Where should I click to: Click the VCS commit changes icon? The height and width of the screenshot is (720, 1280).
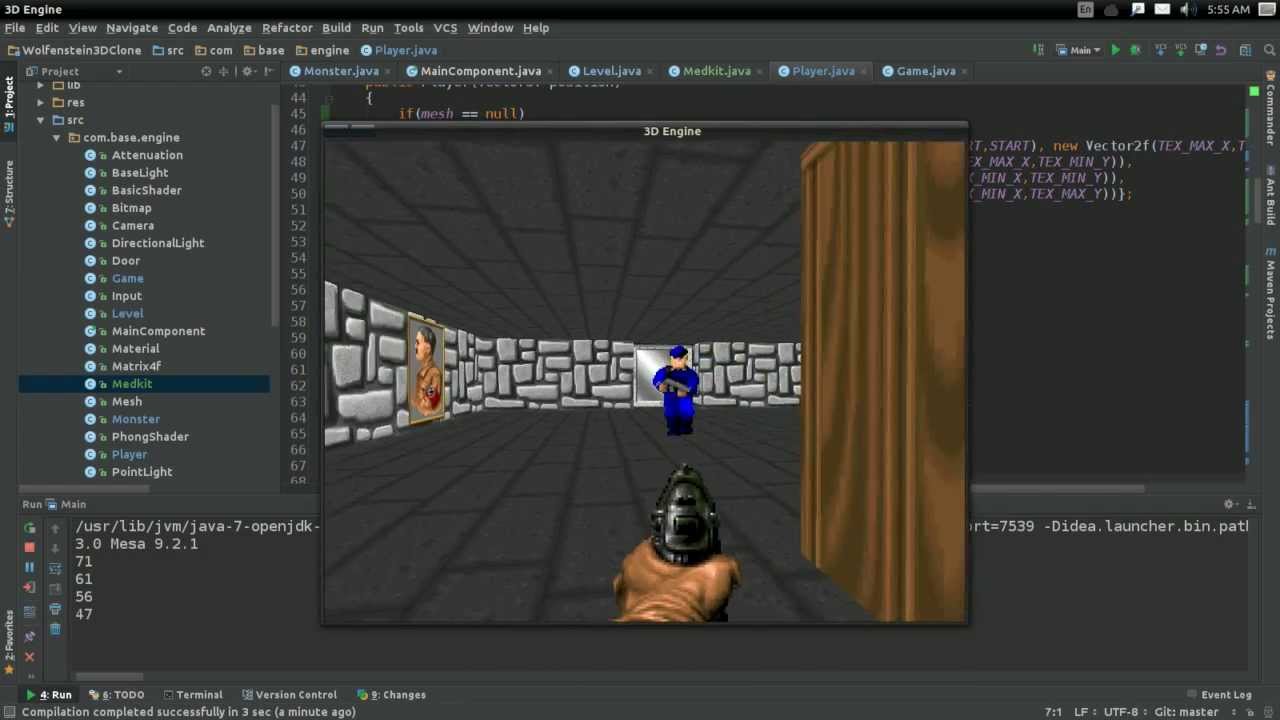1180,50
